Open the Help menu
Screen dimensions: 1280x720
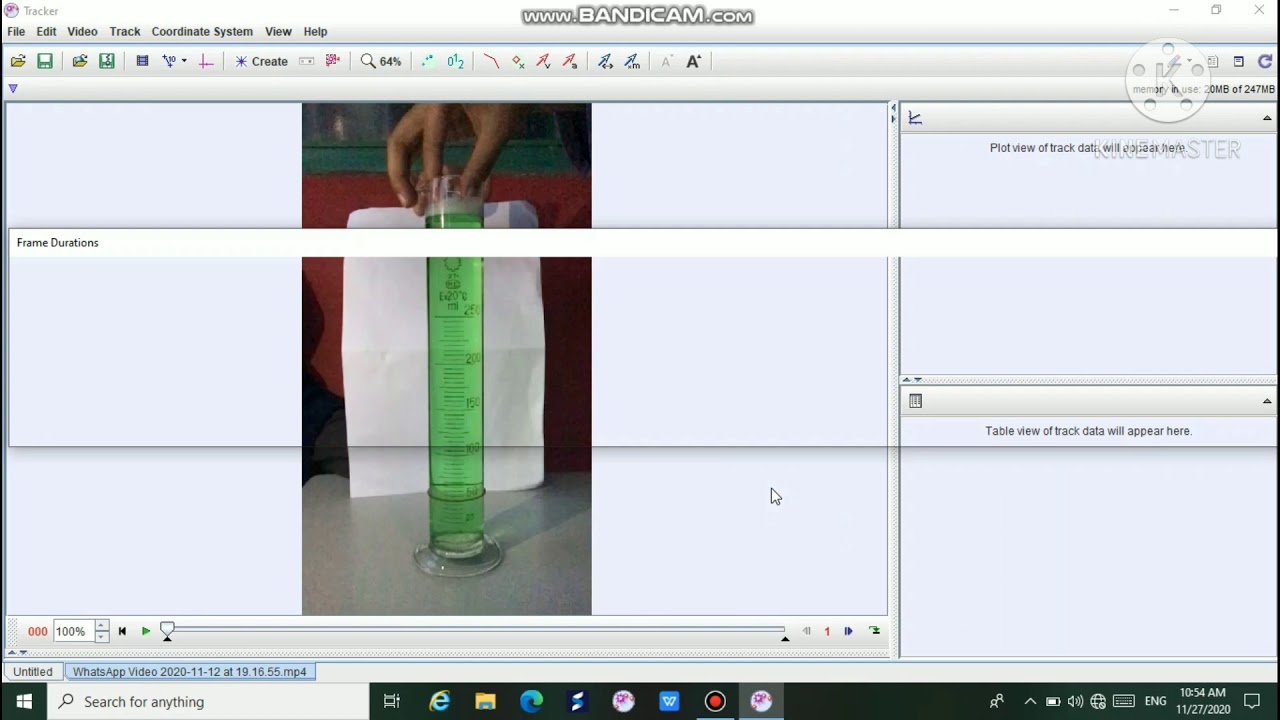pyautogui.click(x=315, y=31)
